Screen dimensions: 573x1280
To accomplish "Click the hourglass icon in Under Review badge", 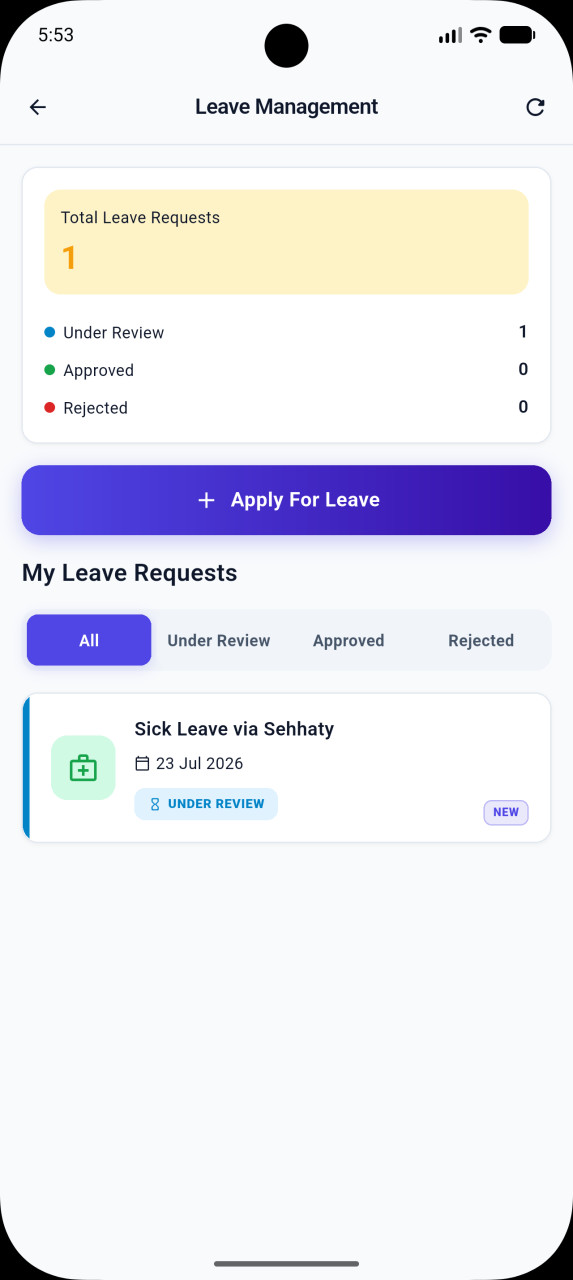I will [x=155, y=804].
